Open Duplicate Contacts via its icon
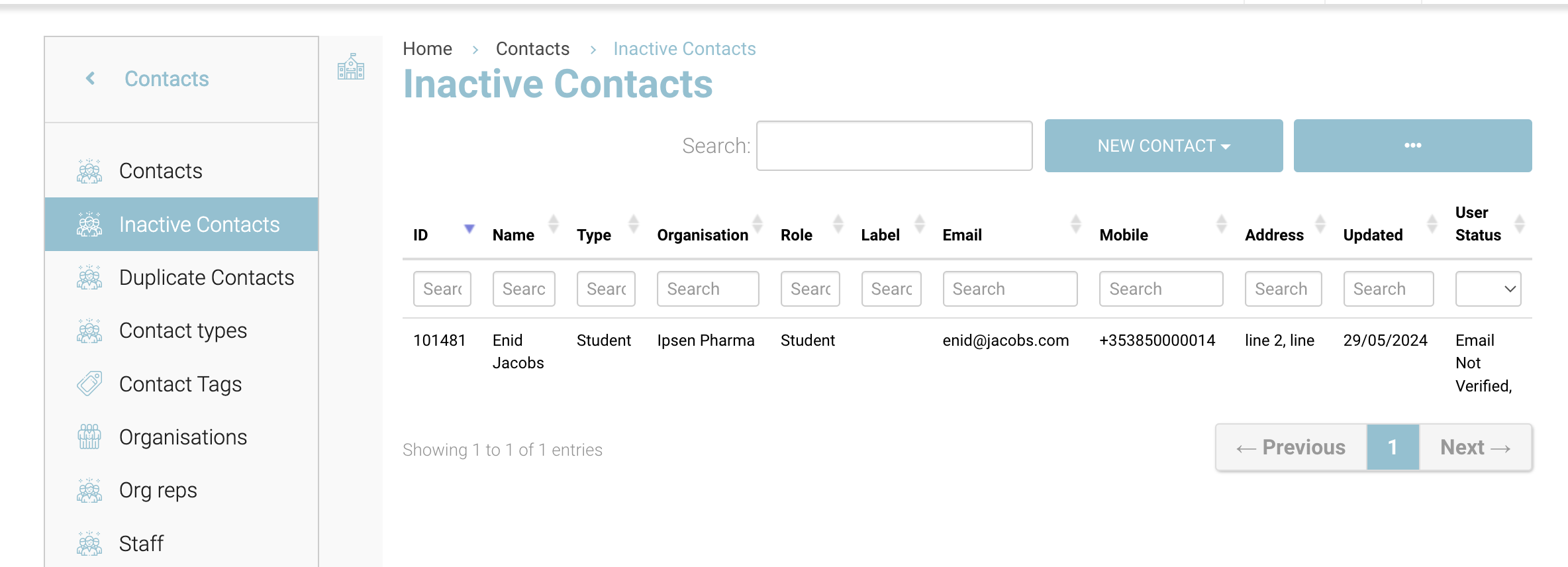This screenshot has width=1568, height=567. click(89, 278)
